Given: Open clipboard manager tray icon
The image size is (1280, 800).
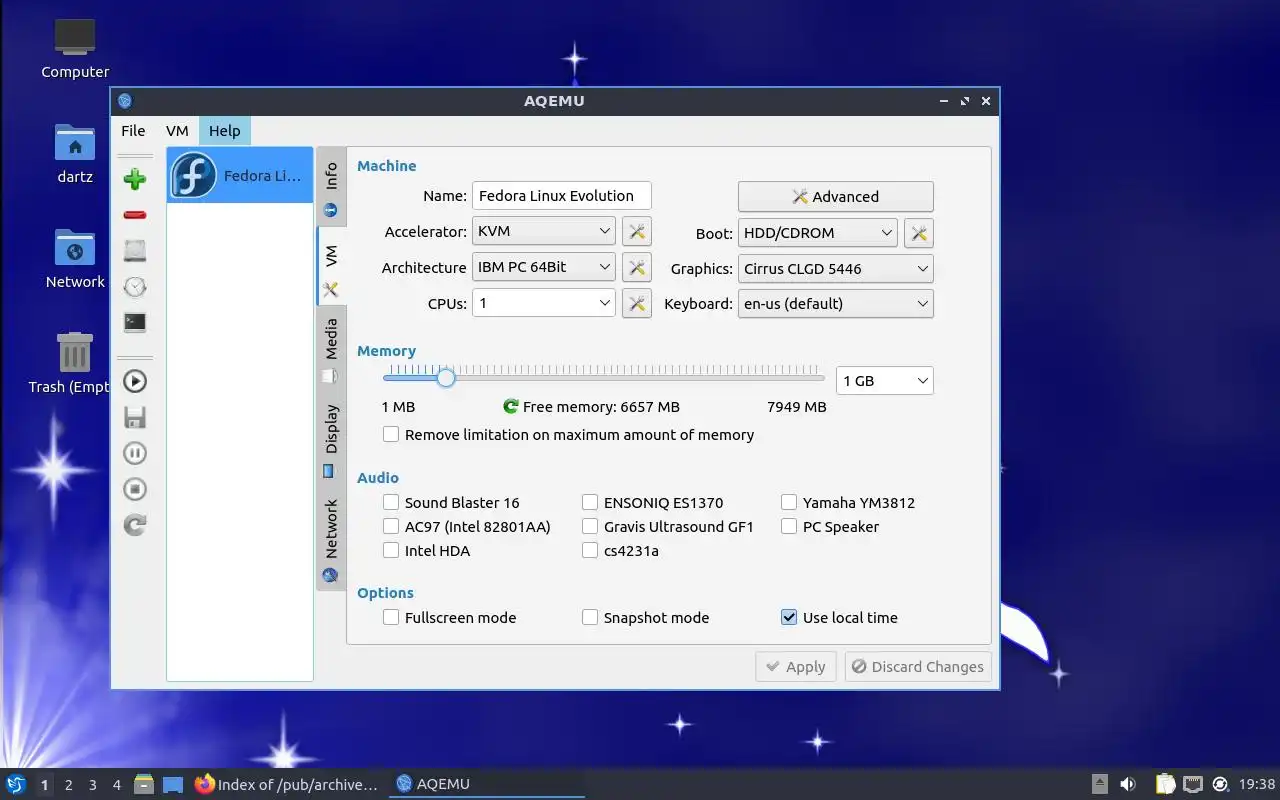Looking at the screenshot, I should click(1166, 784).
